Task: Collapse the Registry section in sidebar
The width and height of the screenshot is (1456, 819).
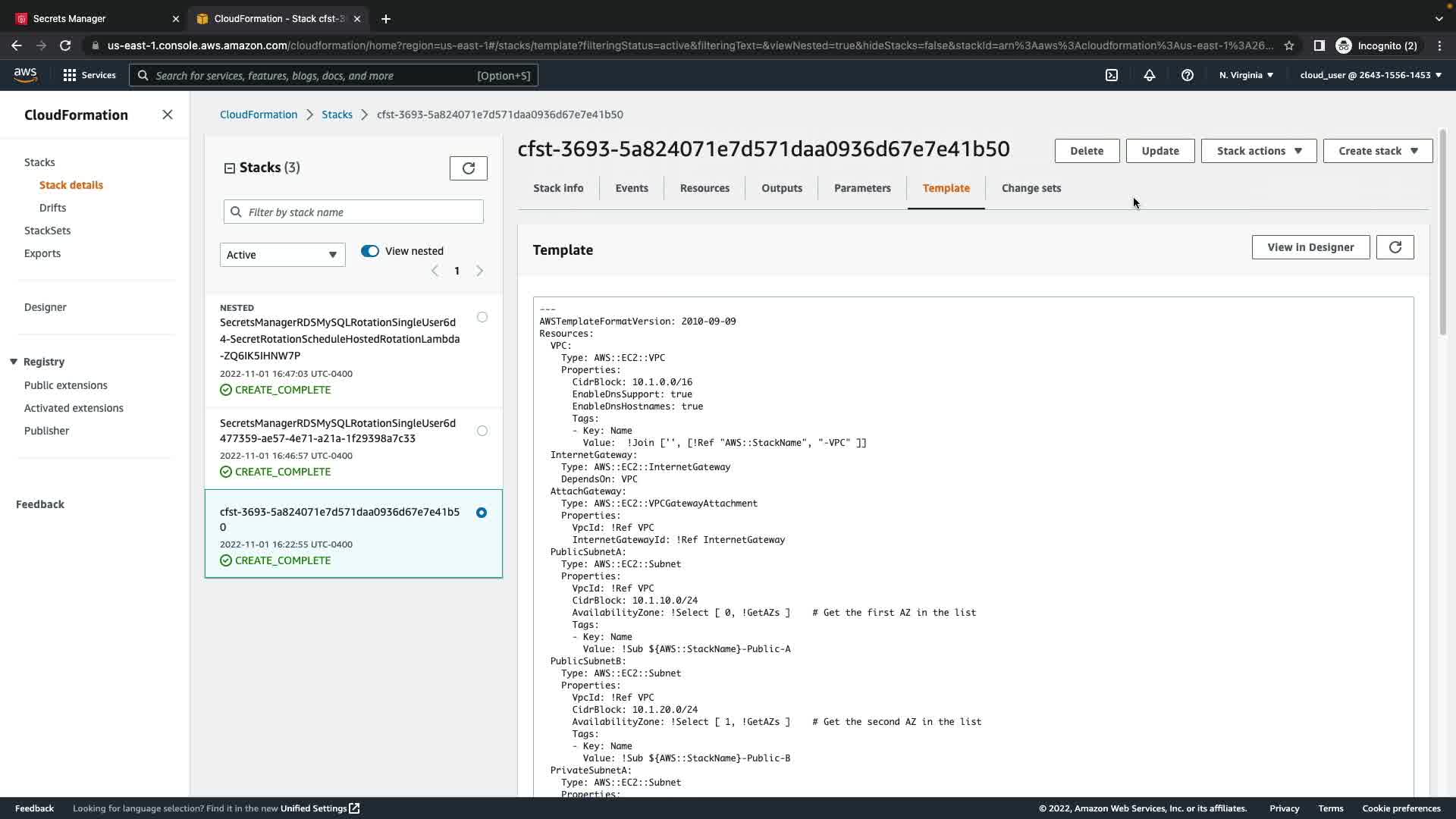Action: pos(14,362)
